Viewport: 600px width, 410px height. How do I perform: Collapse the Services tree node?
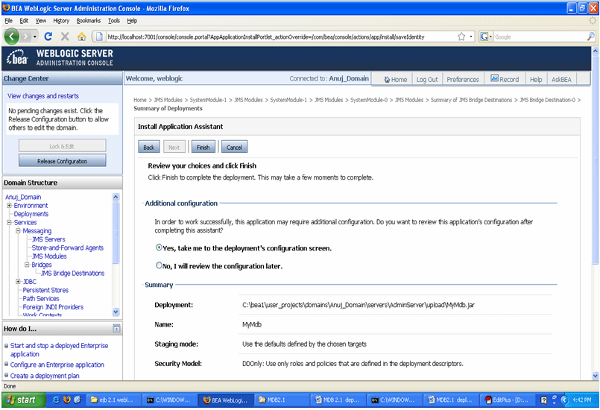coord(9,222)
